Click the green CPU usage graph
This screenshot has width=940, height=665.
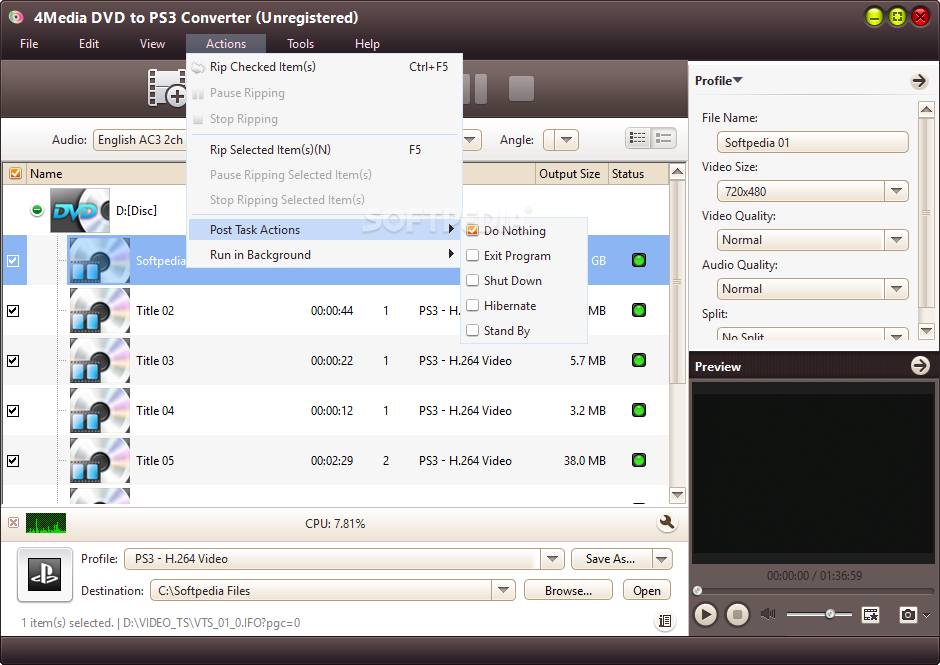tap(46, 523)
